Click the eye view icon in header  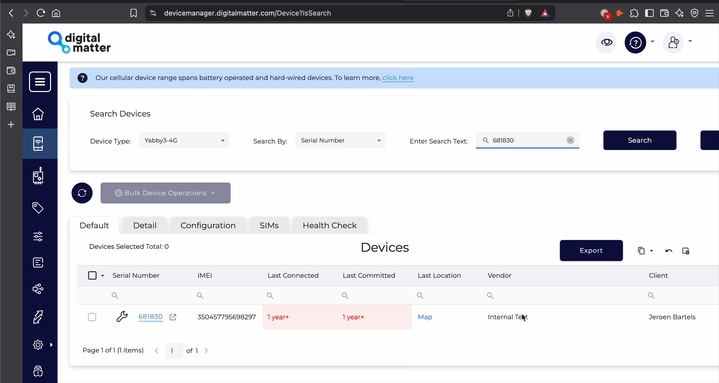[x=607, y=43]
